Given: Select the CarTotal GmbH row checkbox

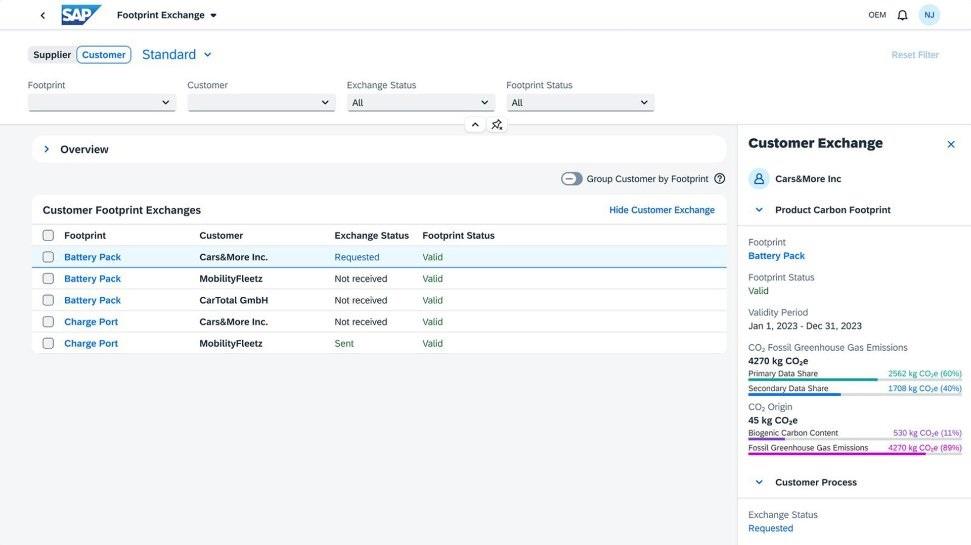Looking at the screenshot, I should [x=48, y=300].
